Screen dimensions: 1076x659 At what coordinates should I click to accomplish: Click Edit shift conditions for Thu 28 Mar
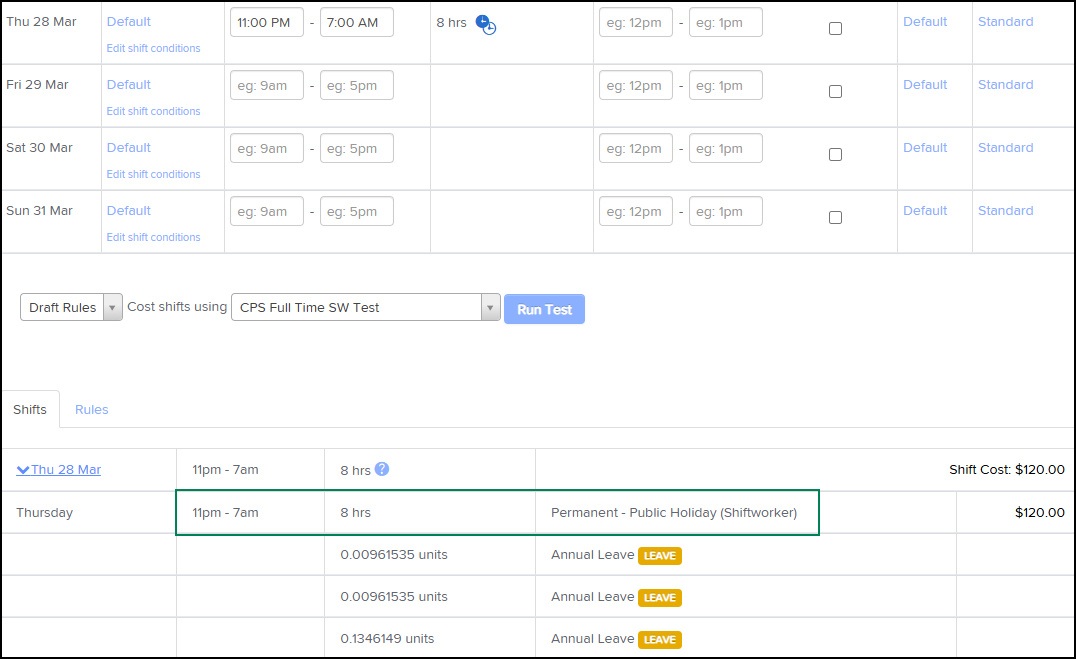(153, 48)
